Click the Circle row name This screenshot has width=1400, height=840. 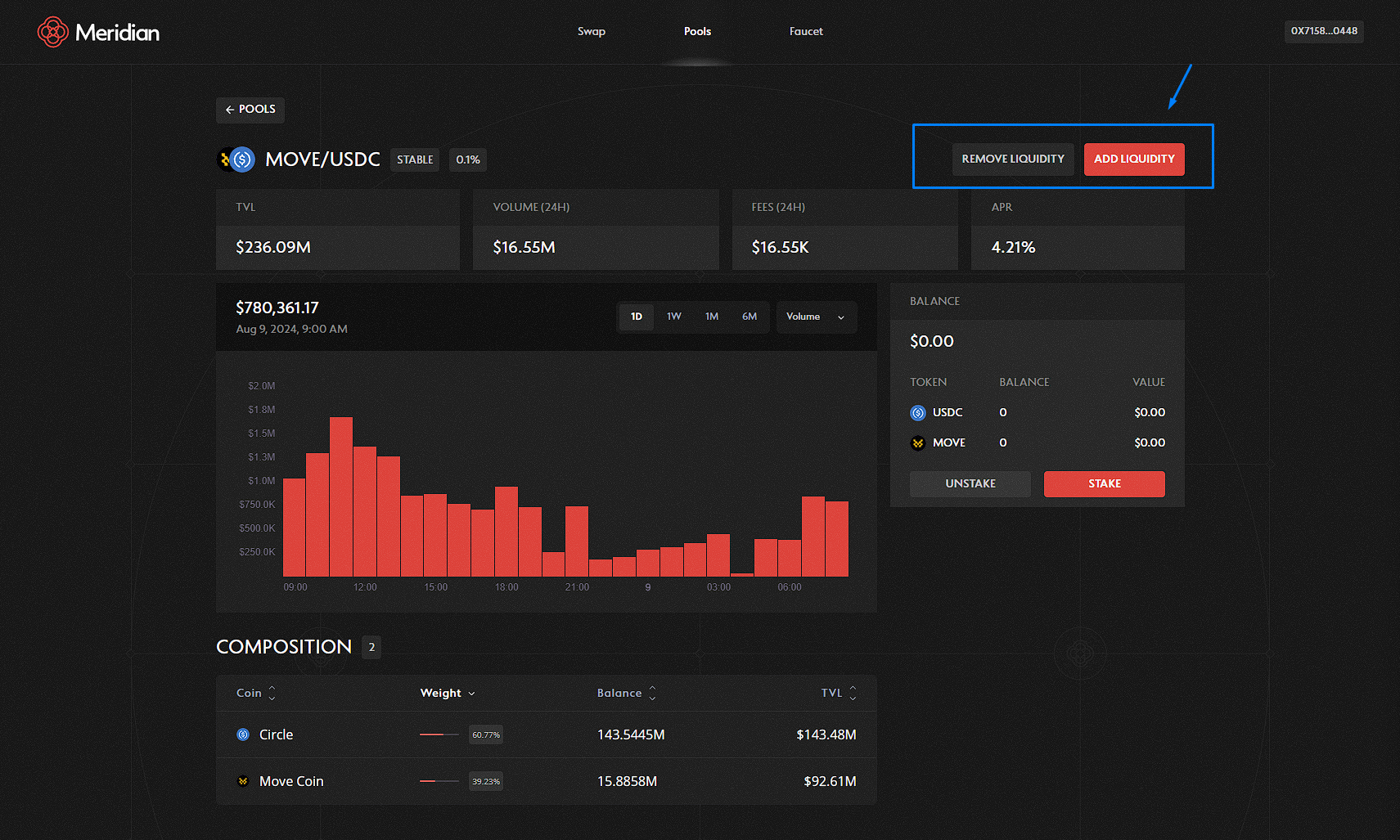pos(276,734)
